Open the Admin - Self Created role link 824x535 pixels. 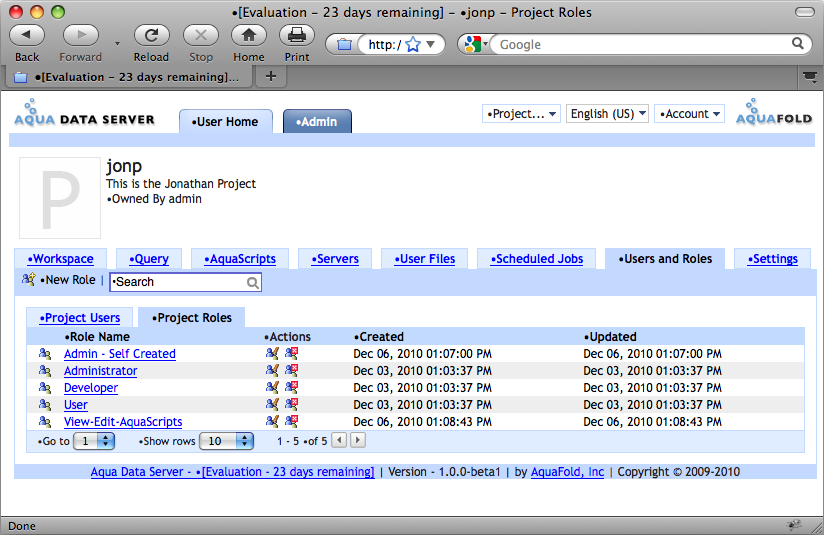[120, 354]
